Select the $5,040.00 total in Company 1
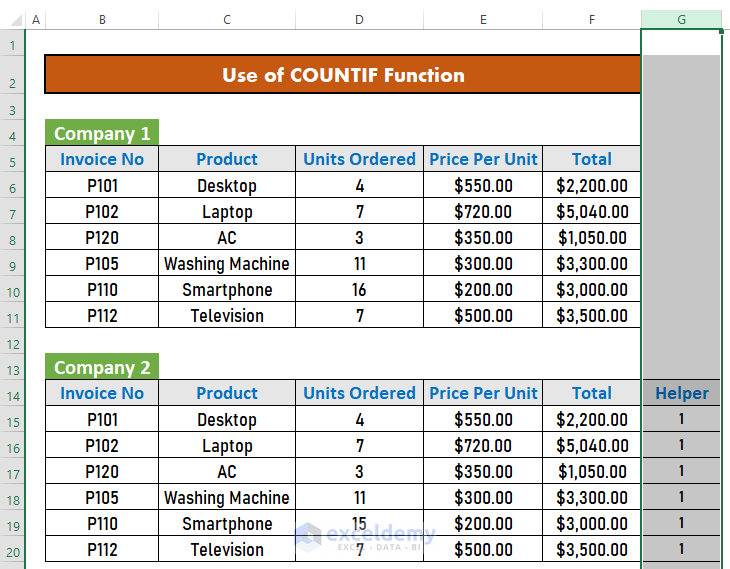Image resolution: width=730 pixels, height=569 pixels. pos(591,212)
